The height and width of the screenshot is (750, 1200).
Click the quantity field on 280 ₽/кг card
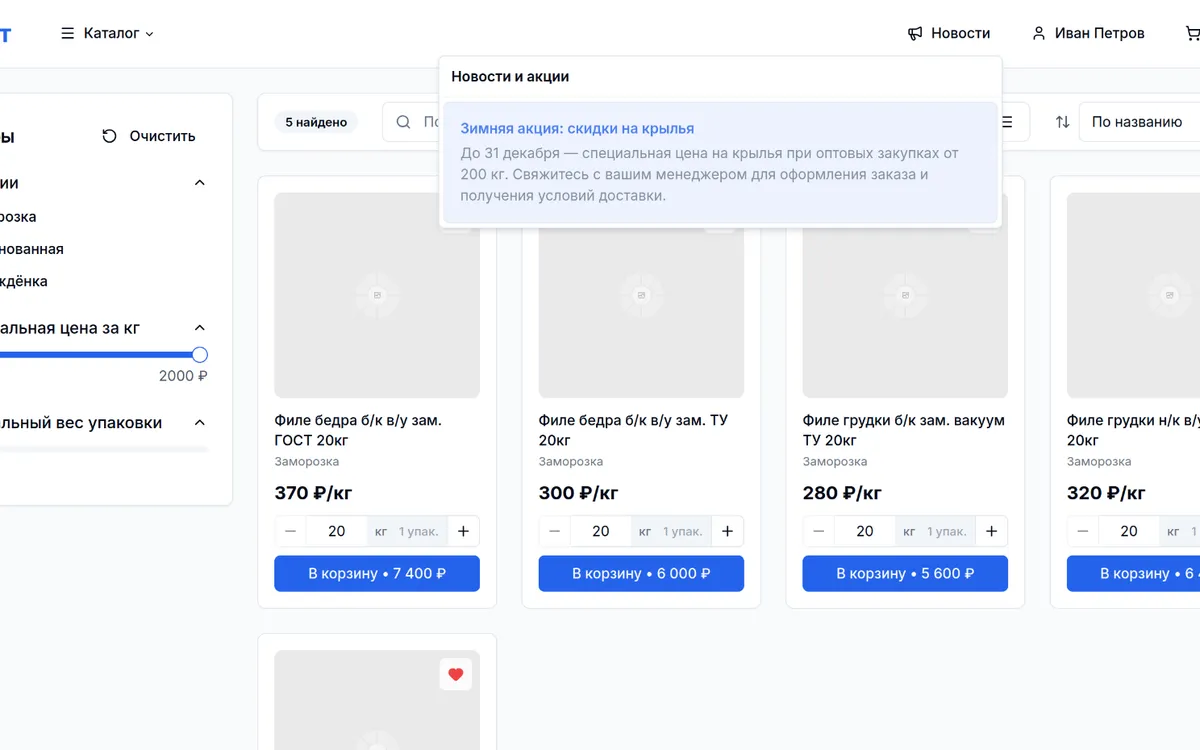(865, 531)
